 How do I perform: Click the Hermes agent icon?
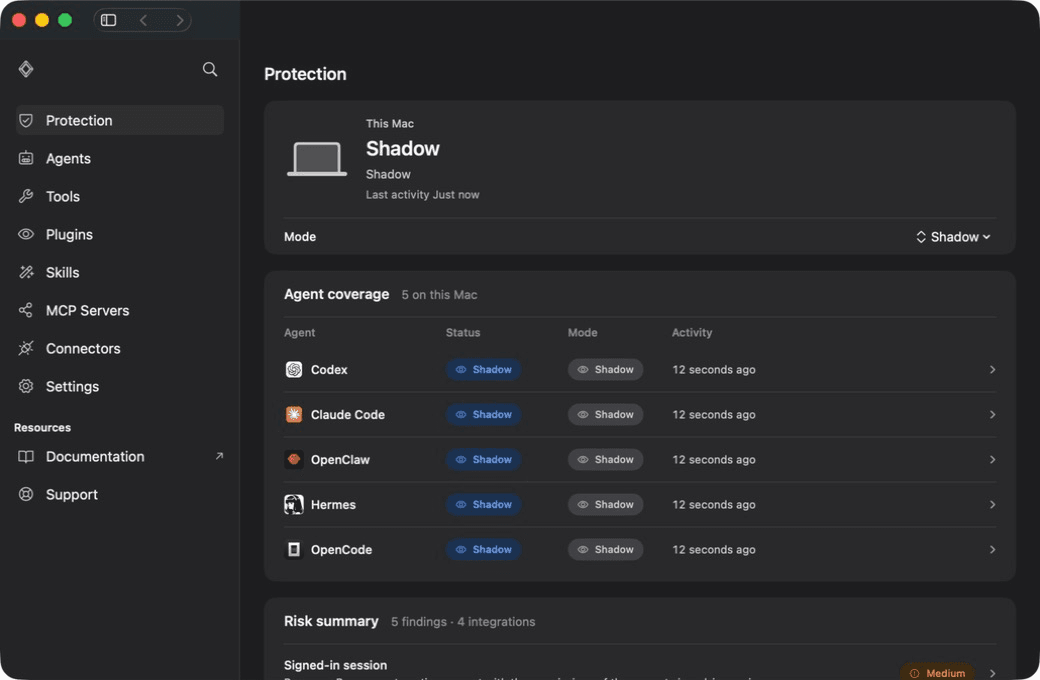tap(294, 504)
